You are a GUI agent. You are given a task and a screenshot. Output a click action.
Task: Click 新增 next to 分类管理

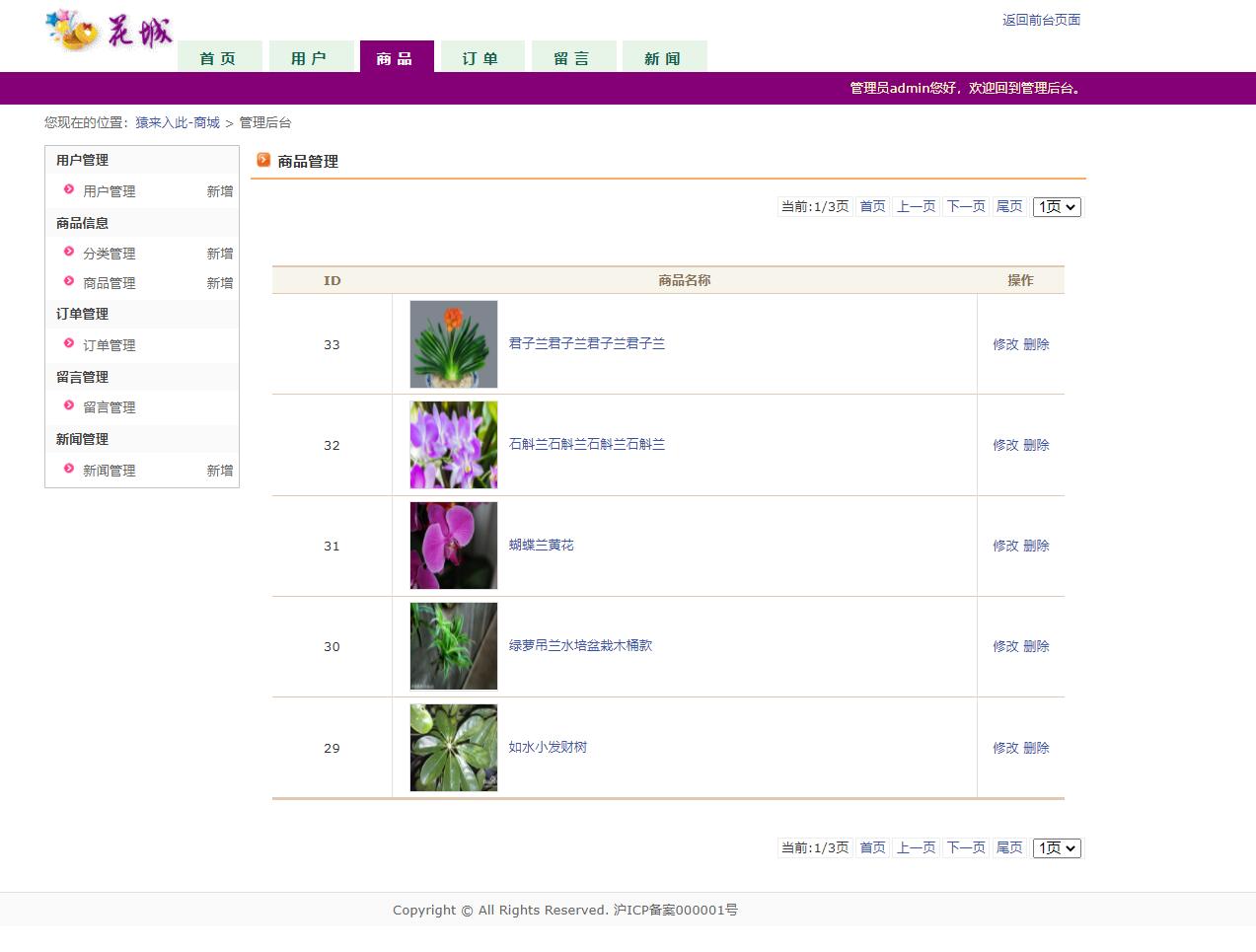tap(219, 253)
